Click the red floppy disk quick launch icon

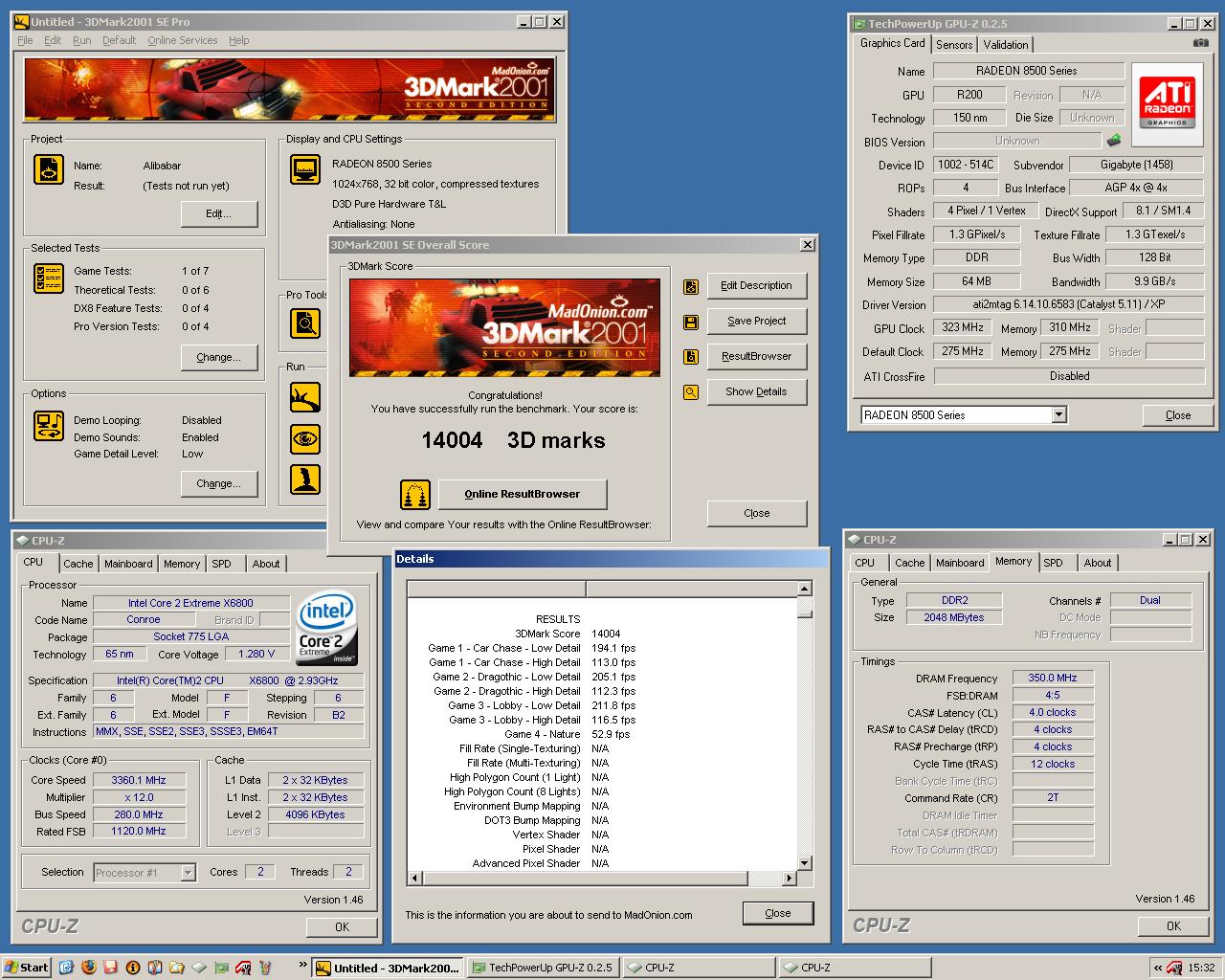click(x=111, y=968)
